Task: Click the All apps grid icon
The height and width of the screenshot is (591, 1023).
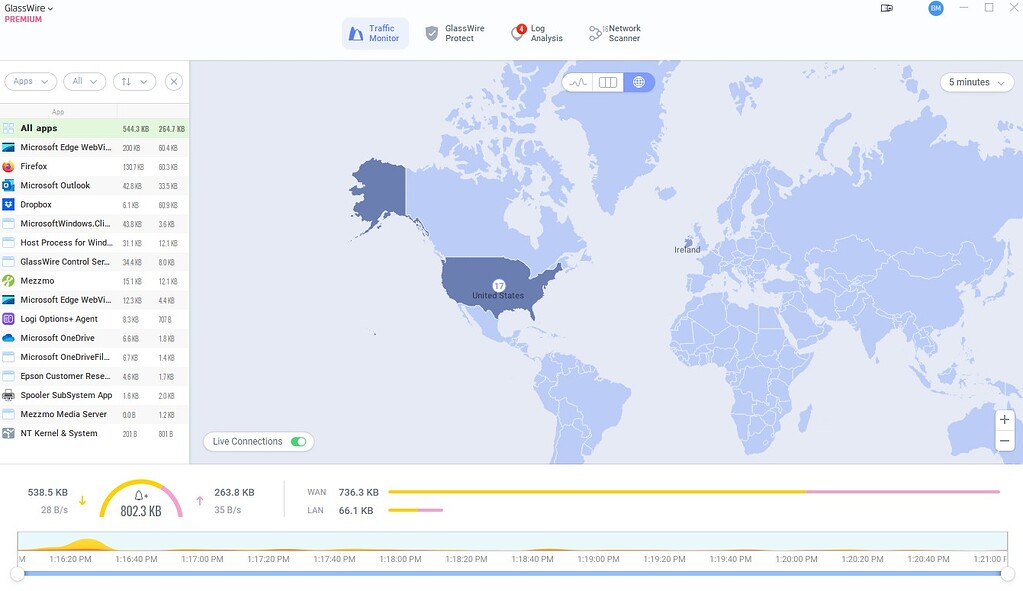Action: point(8,129)
